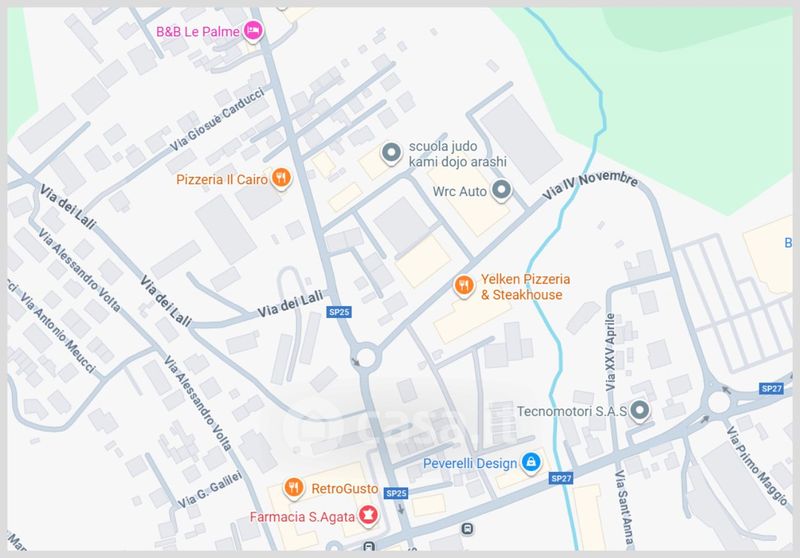Click the SP25 road shield near Via dei Lali
The image size is (800, 558).
pos(339,312)
